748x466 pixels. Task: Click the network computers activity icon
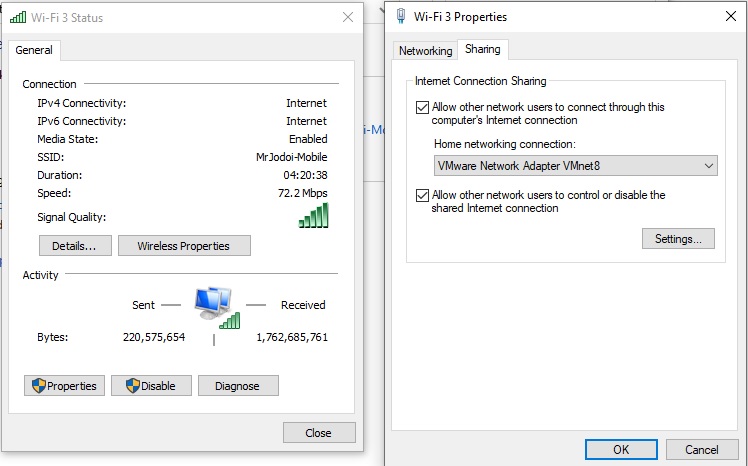(x=214, y=305)
